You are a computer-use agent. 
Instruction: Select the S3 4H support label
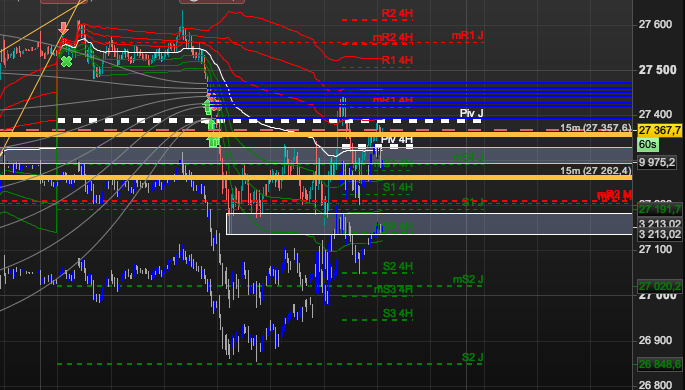pyautogui.click(x=398, y=314)
